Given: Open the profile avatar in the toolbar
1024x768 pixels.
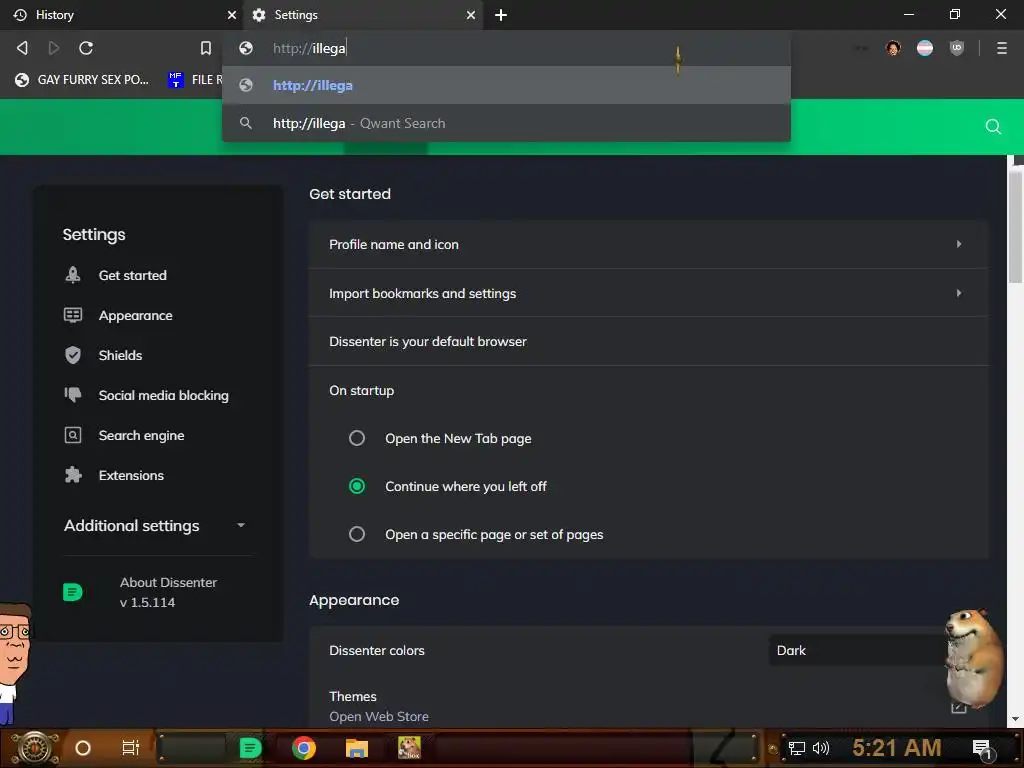Looking at the screenshot, I should pyautogui.click(x=893, y=48).
